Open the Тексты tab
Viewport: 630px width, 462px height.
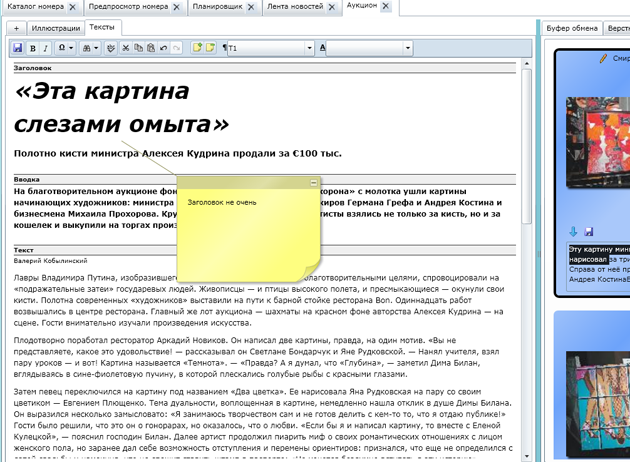[102, 27]
